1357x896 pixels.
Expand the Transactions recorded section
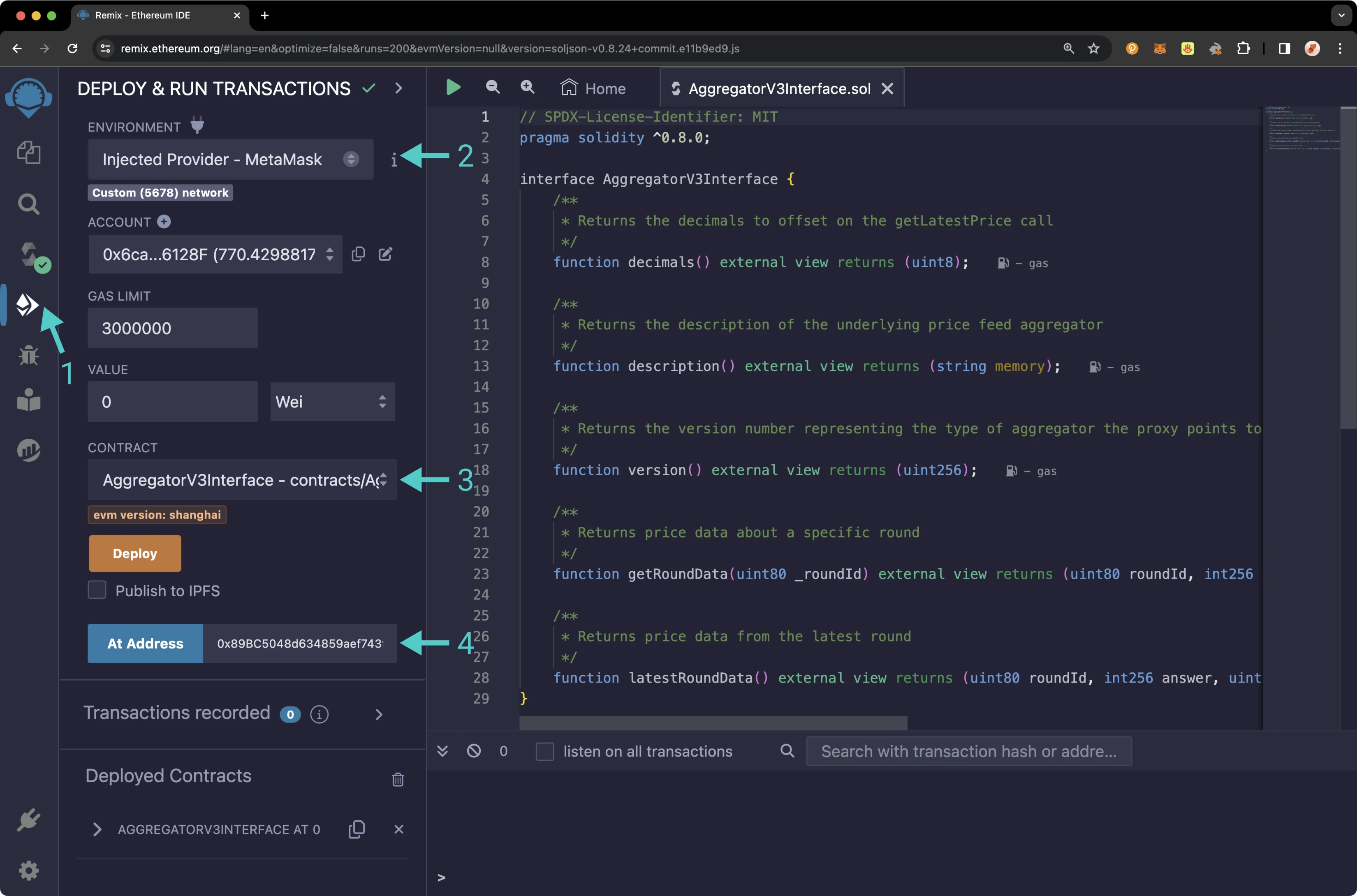point(379,714)
